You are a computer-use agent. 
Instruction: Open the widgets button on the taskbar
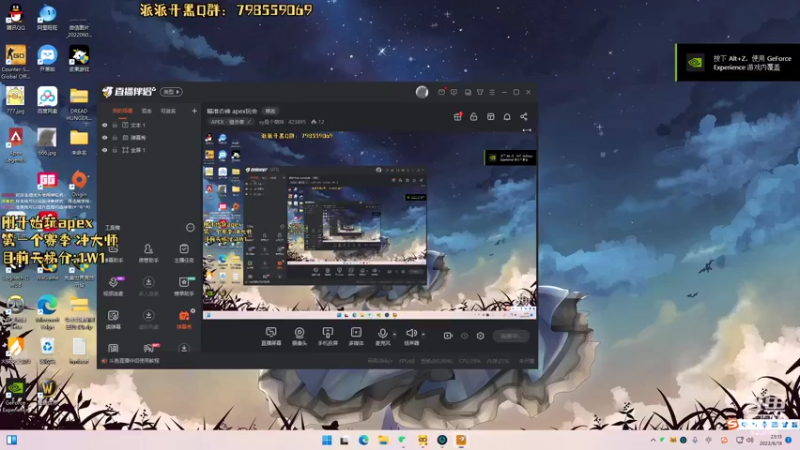click(x=11, y=440)
